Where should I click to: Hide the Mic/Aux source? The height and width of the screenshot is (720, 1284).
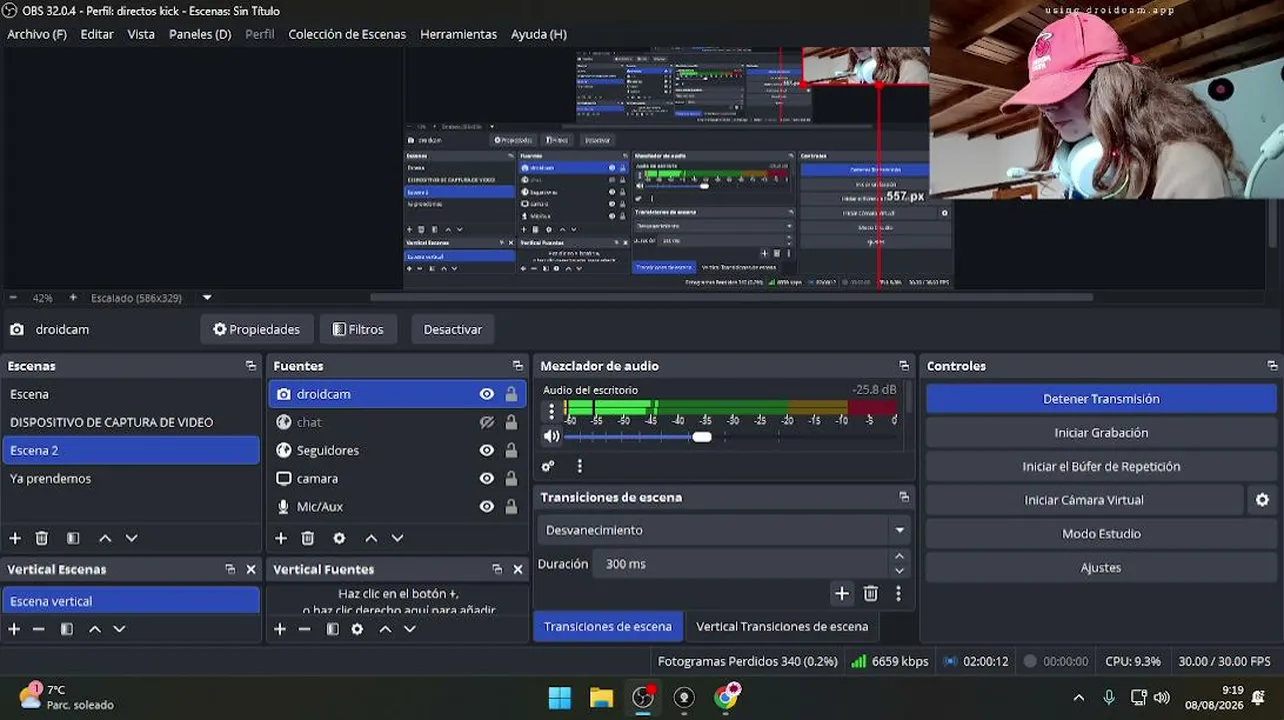(487, 506)
